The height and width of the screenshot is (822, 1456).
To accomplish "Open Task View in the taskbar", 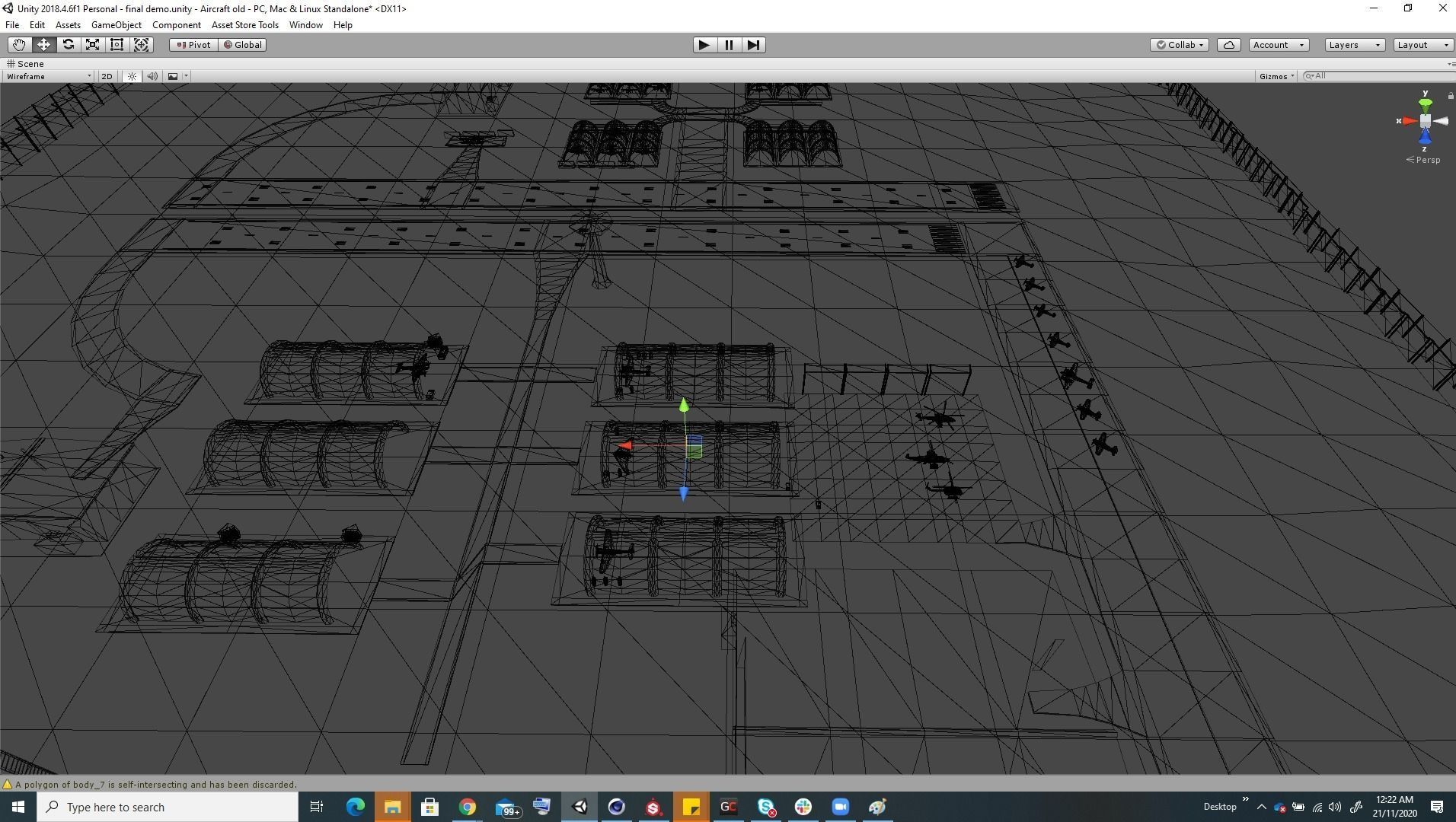I will click(317, 807).
